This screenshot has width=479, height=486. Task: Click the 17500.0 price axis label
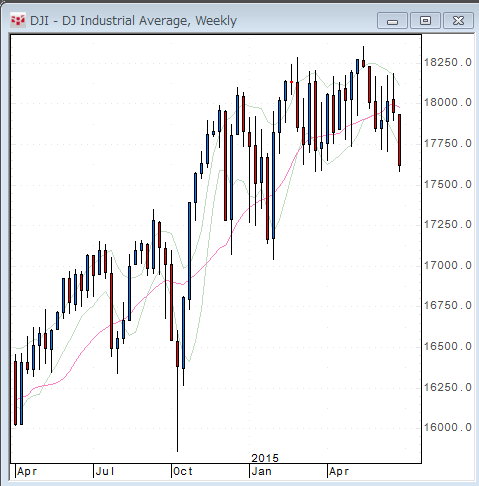[447, 184]
